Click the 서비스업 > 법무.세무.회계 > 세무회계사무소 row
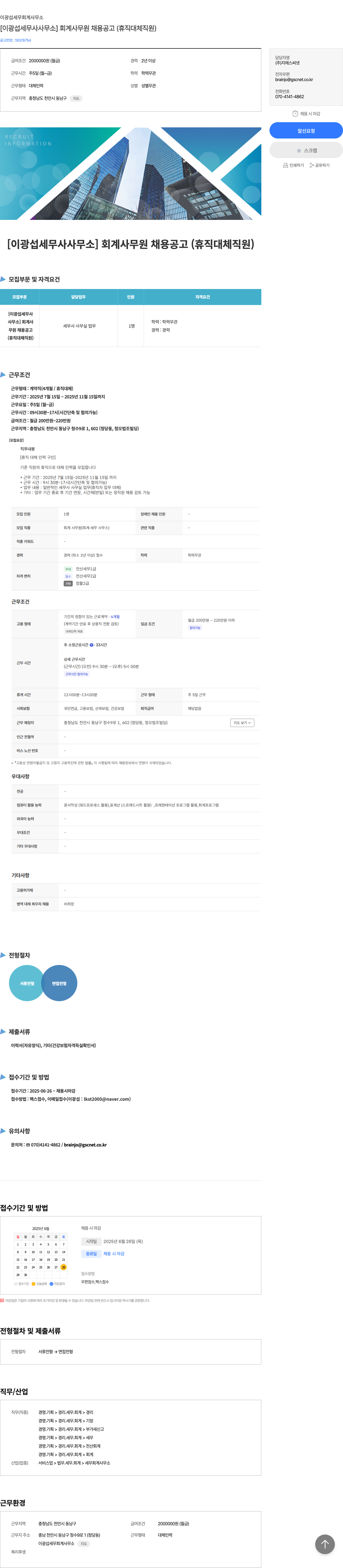 point(74,1463)
